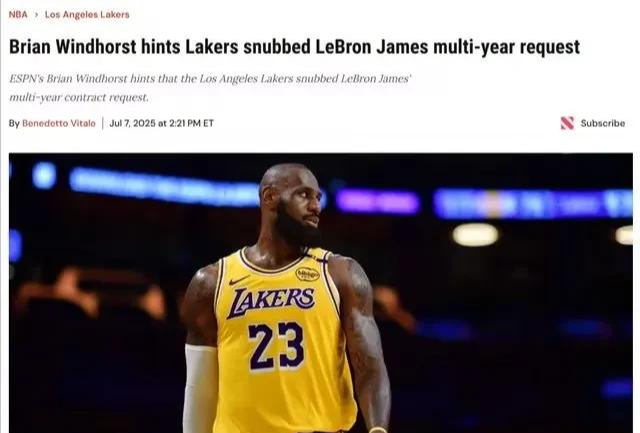Click the Jul 7, 2025 publish timestamp
Viewport: 640px width, 433px height.
162,123
